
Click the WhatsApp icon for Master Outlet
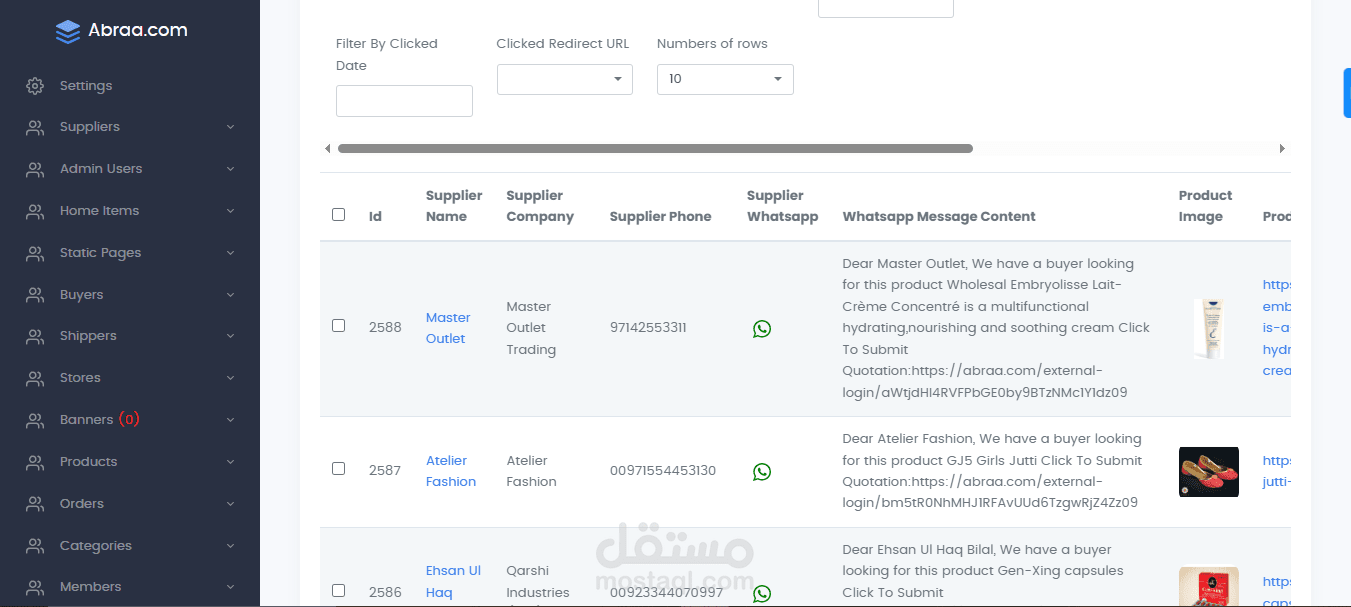click(762, 329)
